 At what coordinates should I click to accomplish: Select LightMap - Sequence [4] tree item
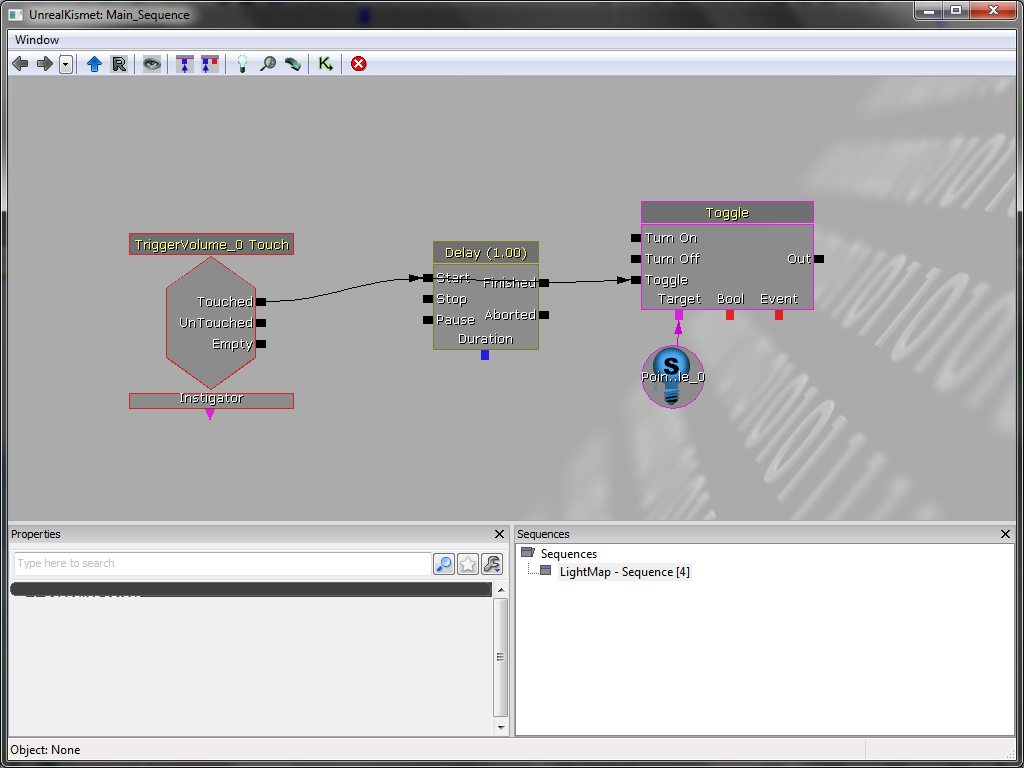click(x=624, y=572)
